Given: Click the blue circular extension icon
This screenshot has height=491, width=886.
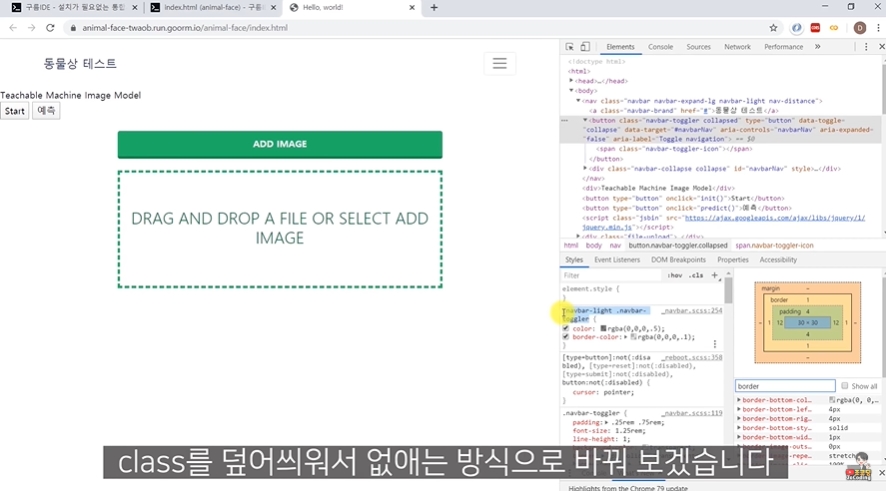Looking at the screenshot, I should pos(796,28).
